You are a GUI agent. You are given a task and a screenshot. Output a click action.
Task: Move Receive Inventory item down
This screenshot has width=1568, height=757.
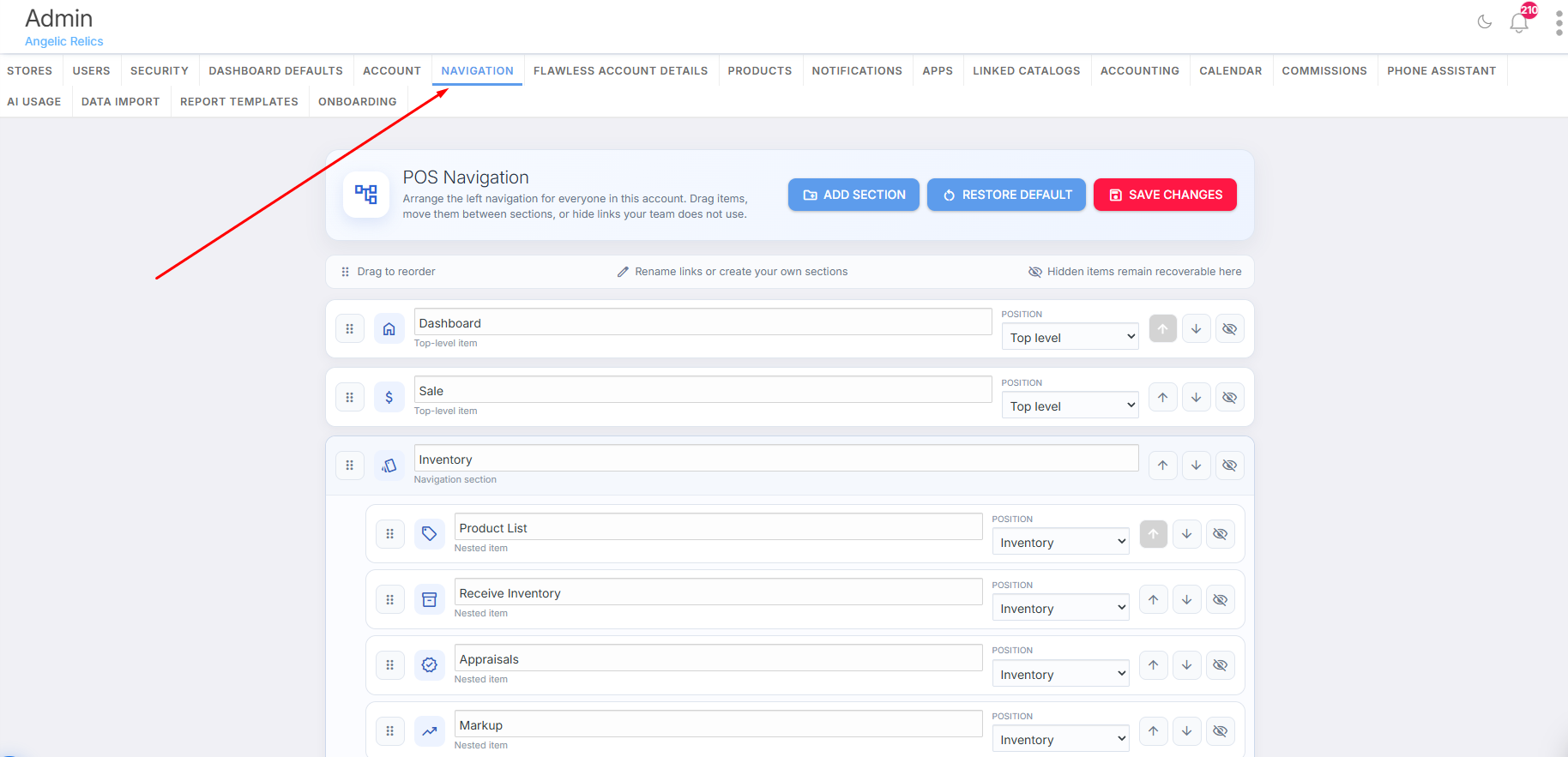[x=1187, y=600]
